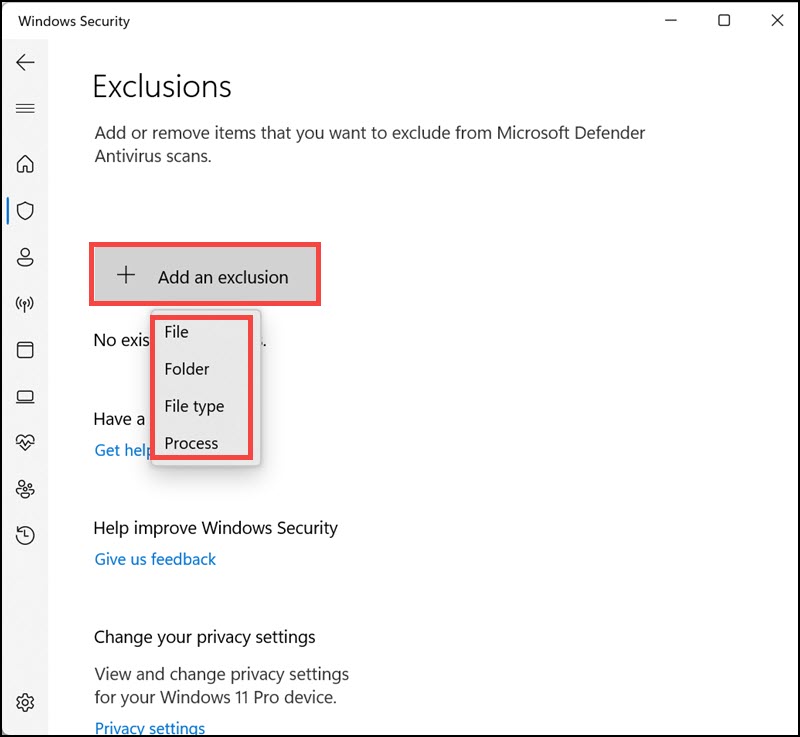Open the Get help link

(x=122, y=450)
